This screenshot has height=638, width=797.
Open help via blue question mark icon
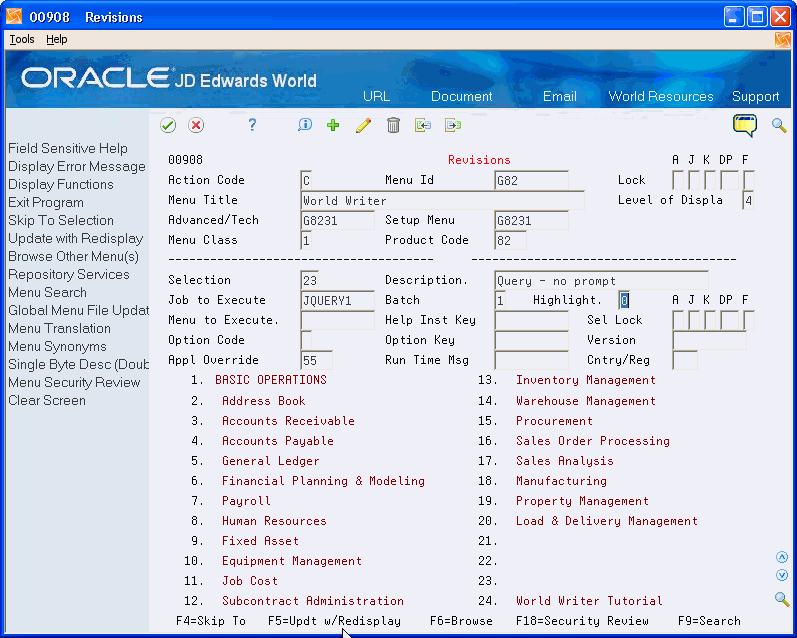click(x=252, y=125)
